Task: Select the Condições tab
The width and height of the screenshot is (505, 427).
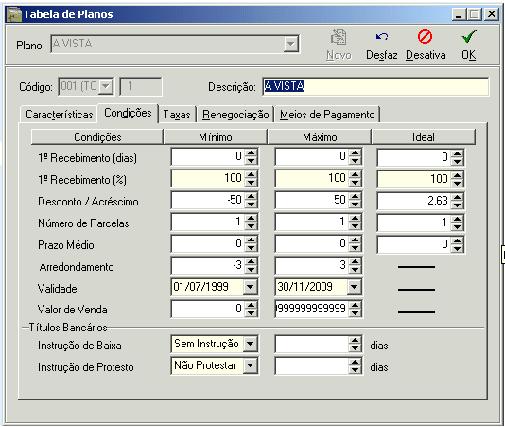Action: click(128, 113)
